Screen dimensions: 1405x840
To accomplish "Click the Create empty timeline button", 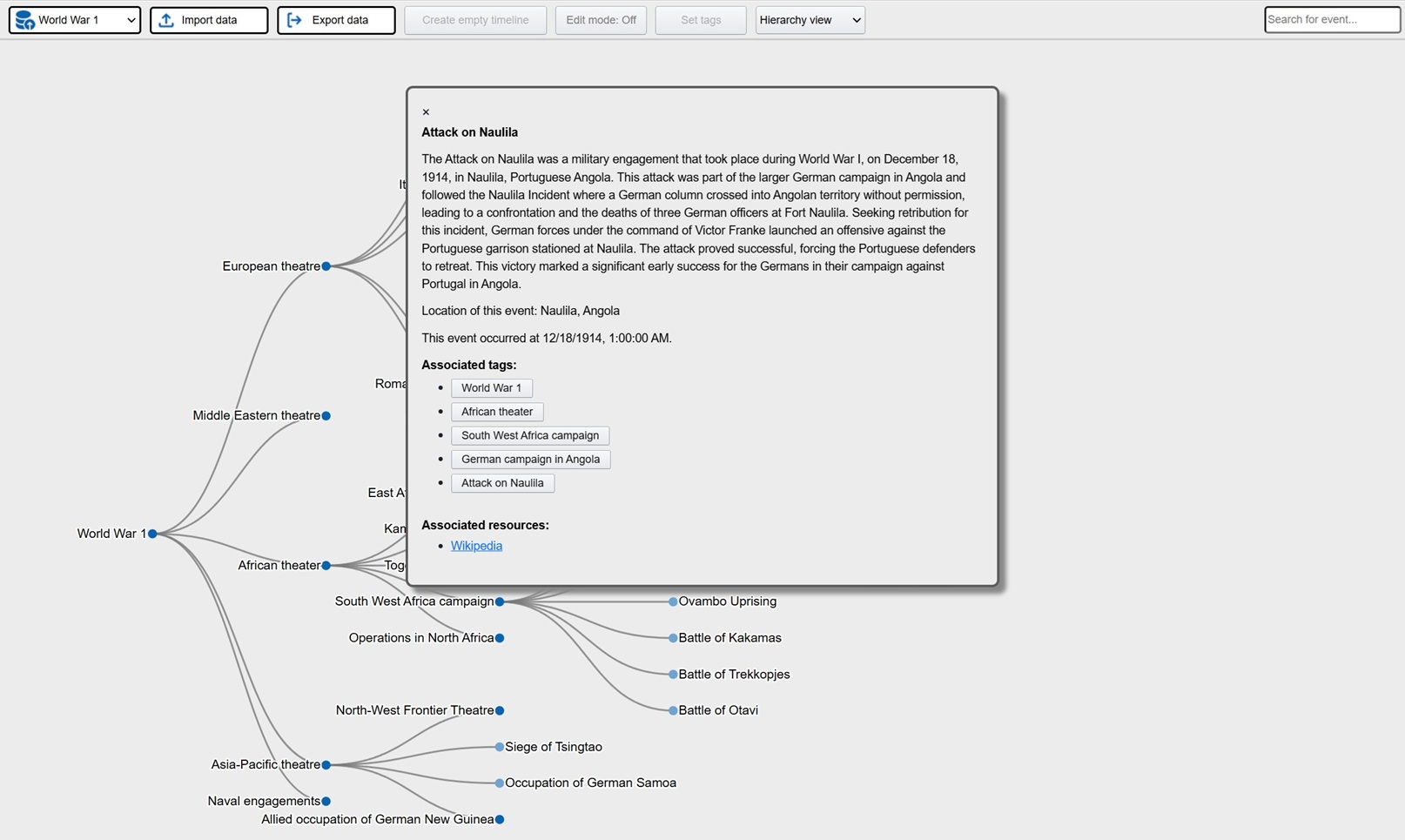I will coord(475,20).
